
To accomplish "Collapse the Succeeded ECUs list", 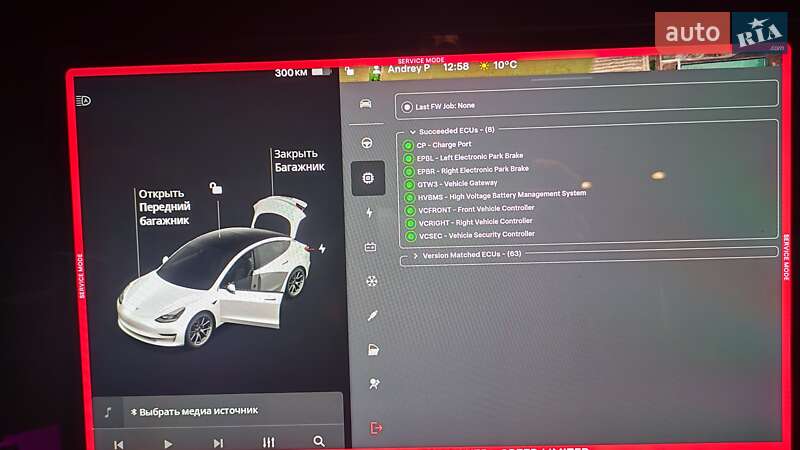I will point(412,132).
